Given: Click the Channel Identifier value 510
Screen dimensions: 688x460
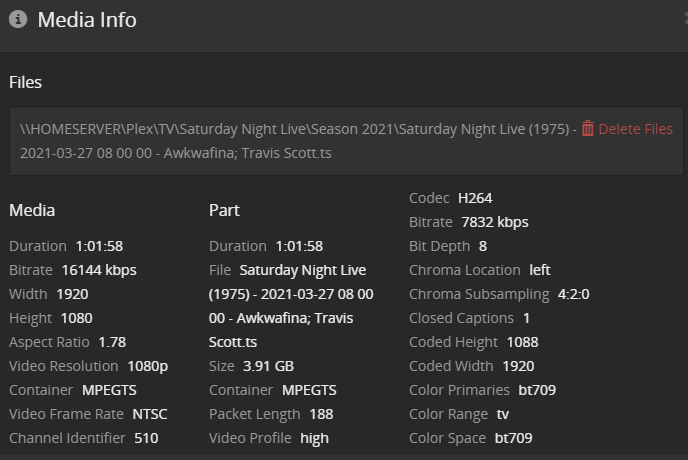Looking at the screenshot, I should [x=144, y=438].
